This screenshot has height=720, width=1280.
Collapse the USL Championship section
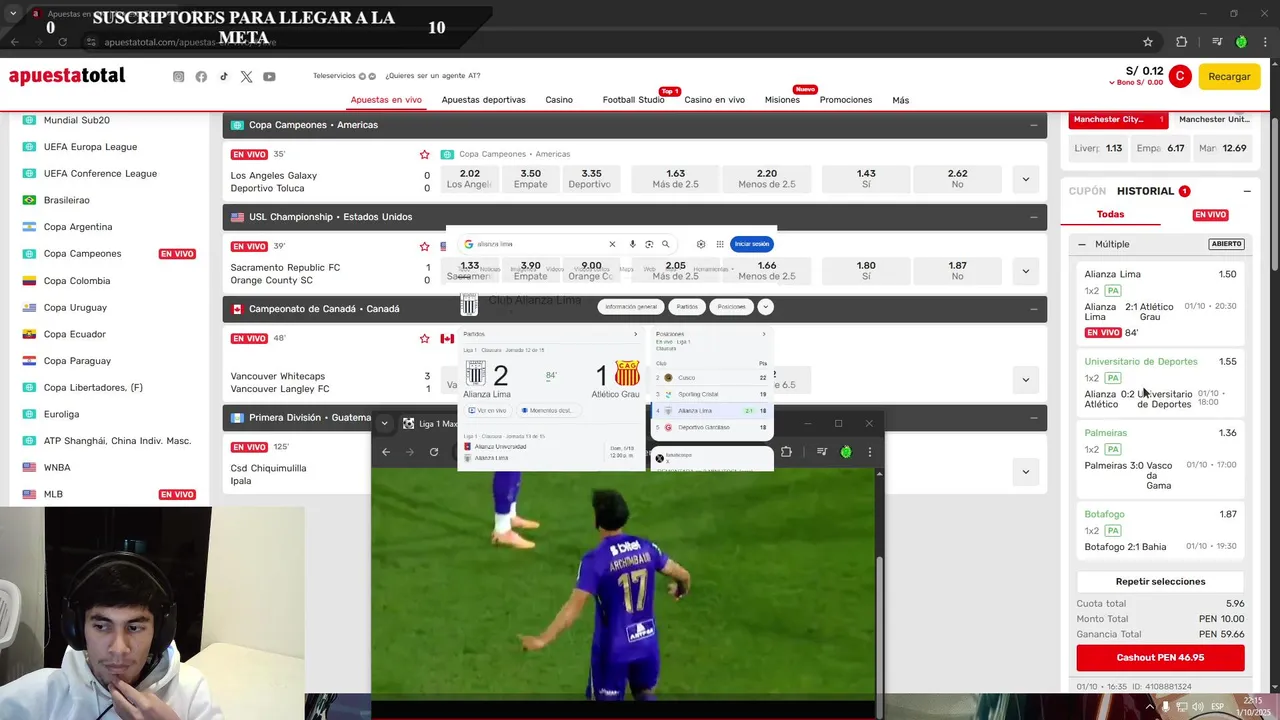click(1033, 217)
